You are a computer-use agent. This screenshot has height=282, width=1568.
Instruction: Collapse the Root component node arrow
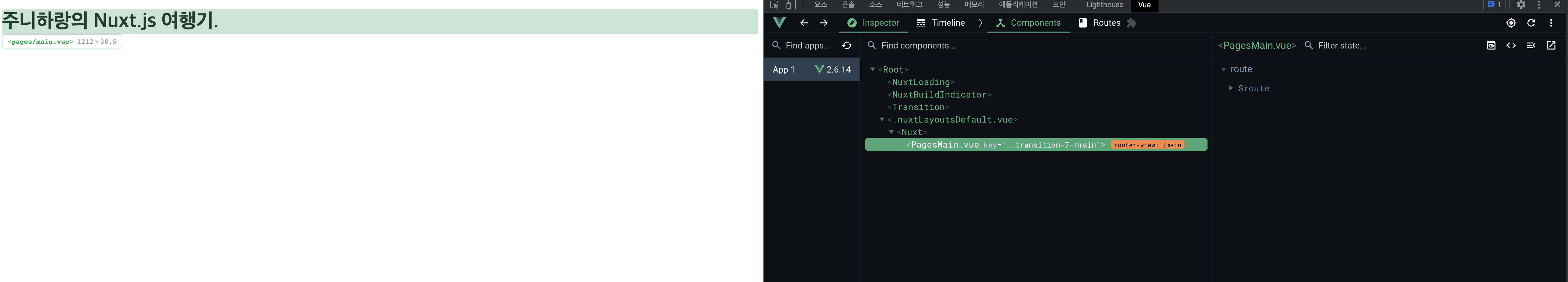pos(872,70)
